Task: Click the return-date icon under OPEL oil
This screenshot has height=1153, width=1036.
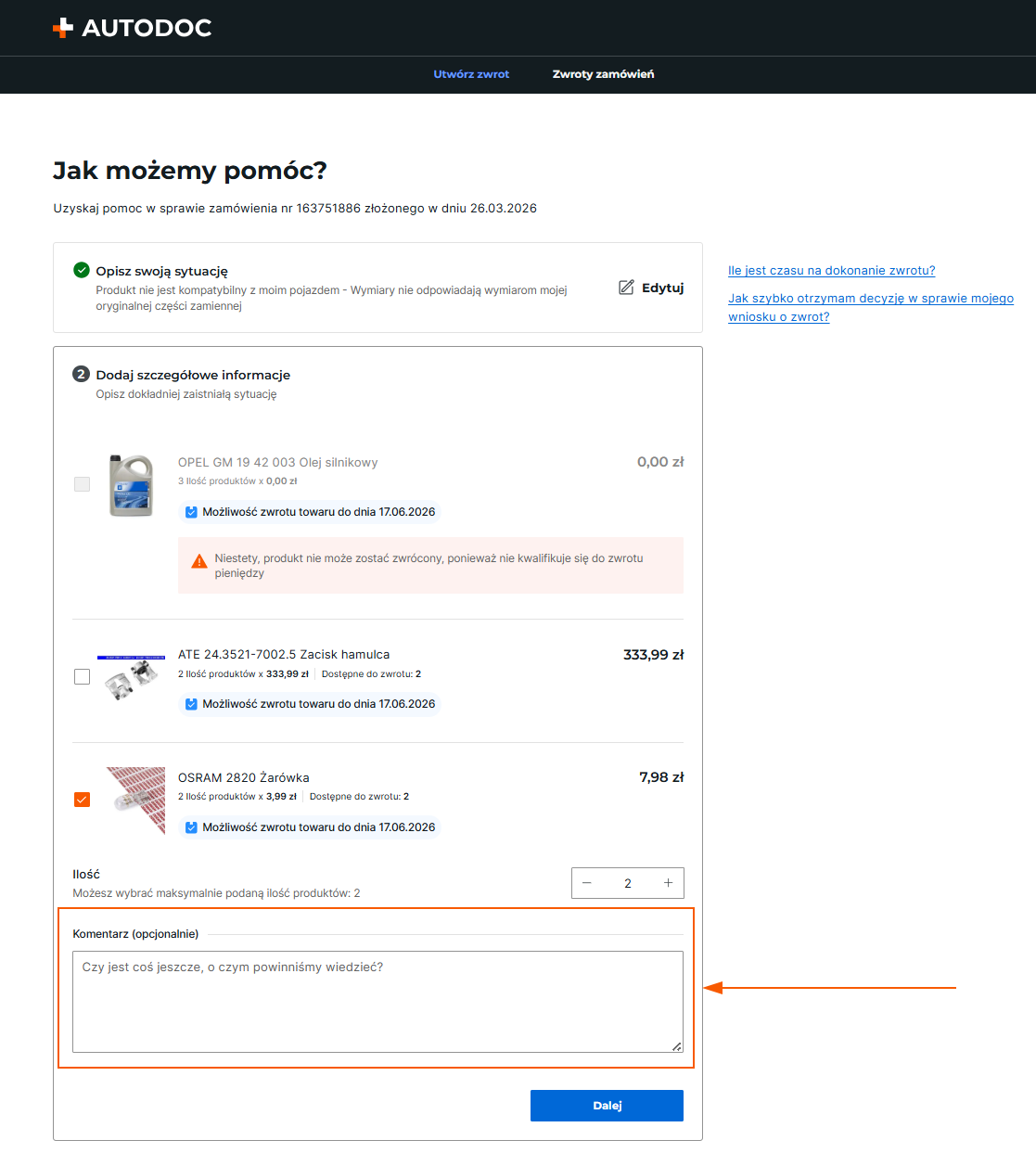Action: (191, 512)
